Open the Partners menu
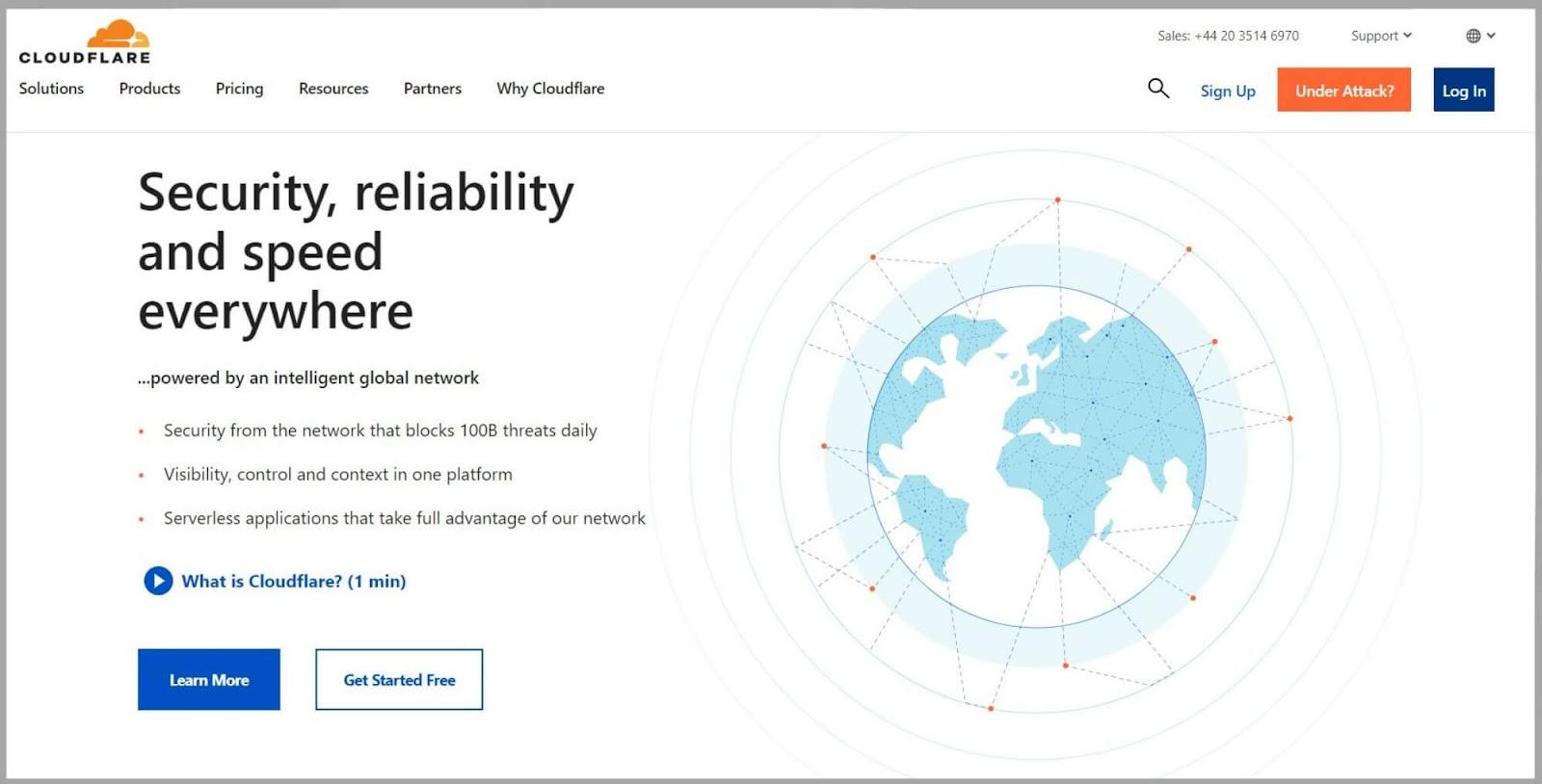This screenshot has width=1542, height=784. click(433, 89)
